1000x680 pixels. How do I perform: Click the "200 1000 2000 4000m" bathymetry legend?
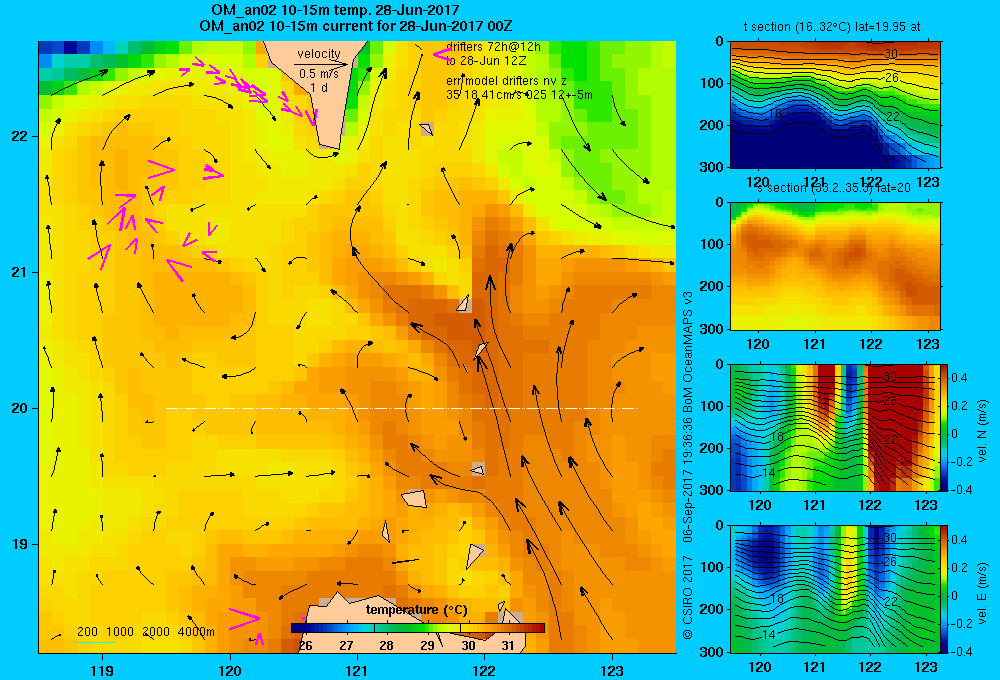[x=145, y=632]
